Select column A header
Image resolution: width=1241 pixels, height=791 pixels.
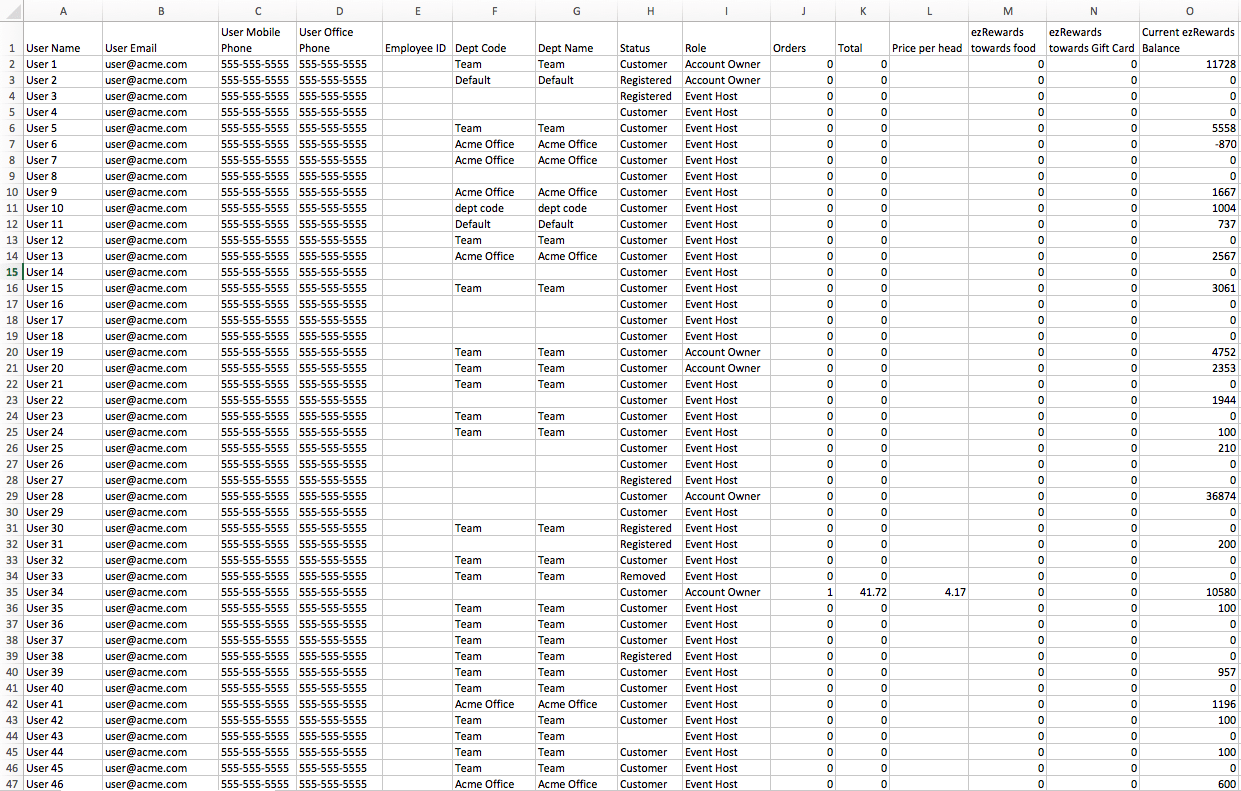[63, 11]
